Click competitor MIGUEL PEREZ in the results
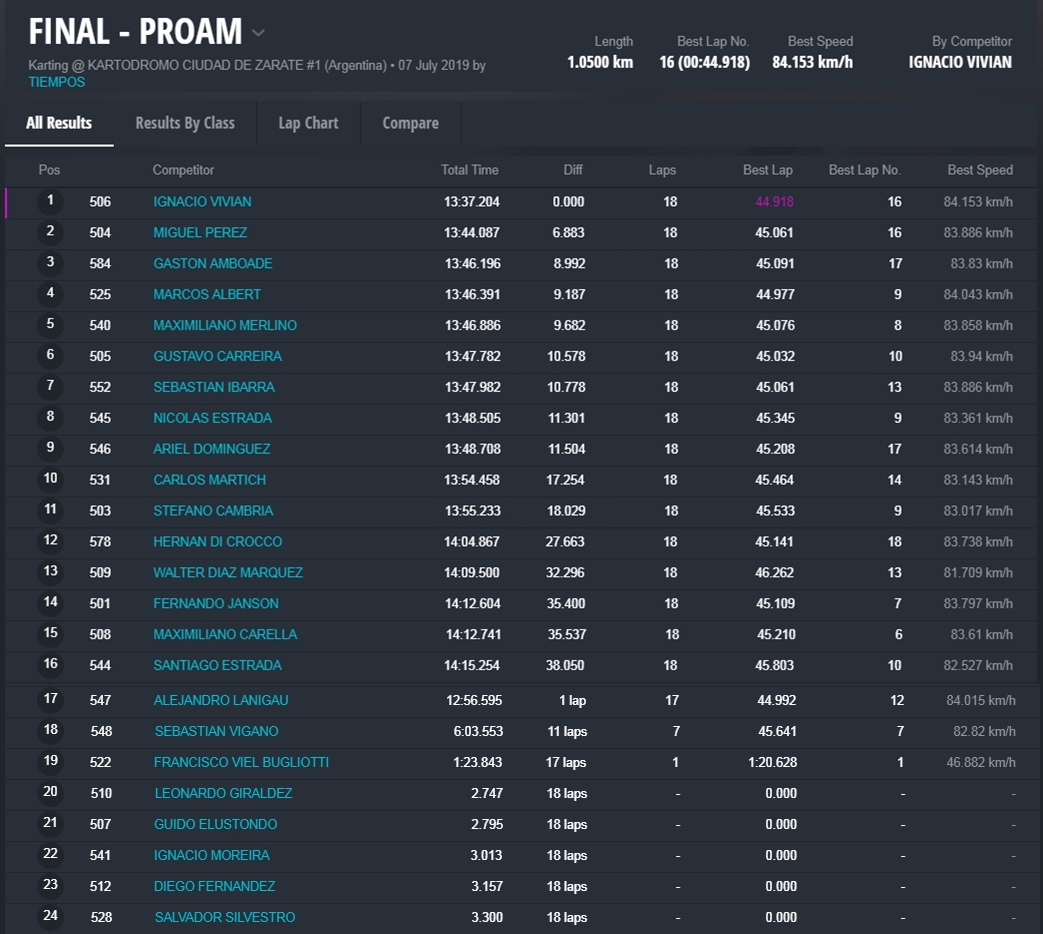Image resolution: width=1043 pixels, height=934 pixels. (x=200, y=233)
